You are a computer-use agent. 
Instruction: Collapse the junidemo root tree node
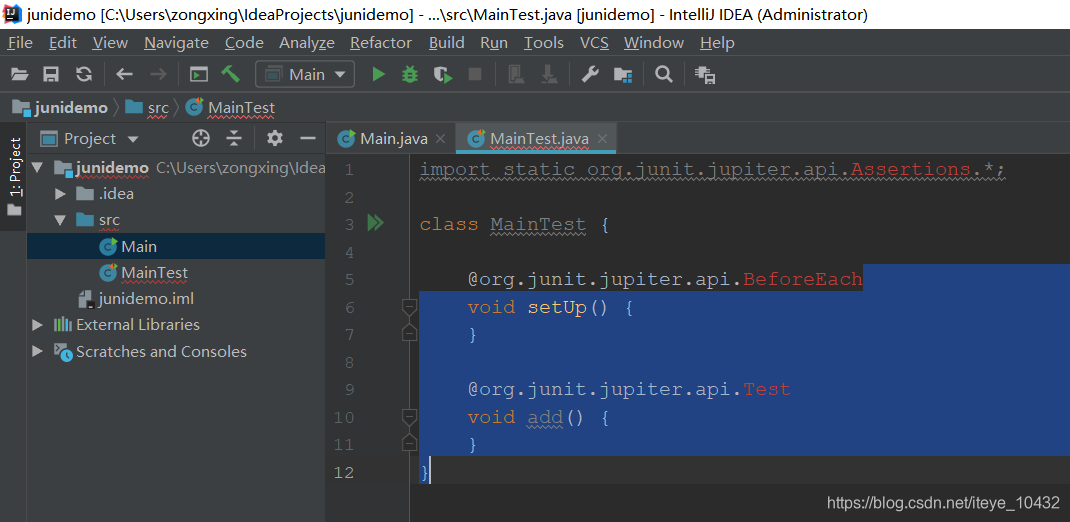[38, 167]
